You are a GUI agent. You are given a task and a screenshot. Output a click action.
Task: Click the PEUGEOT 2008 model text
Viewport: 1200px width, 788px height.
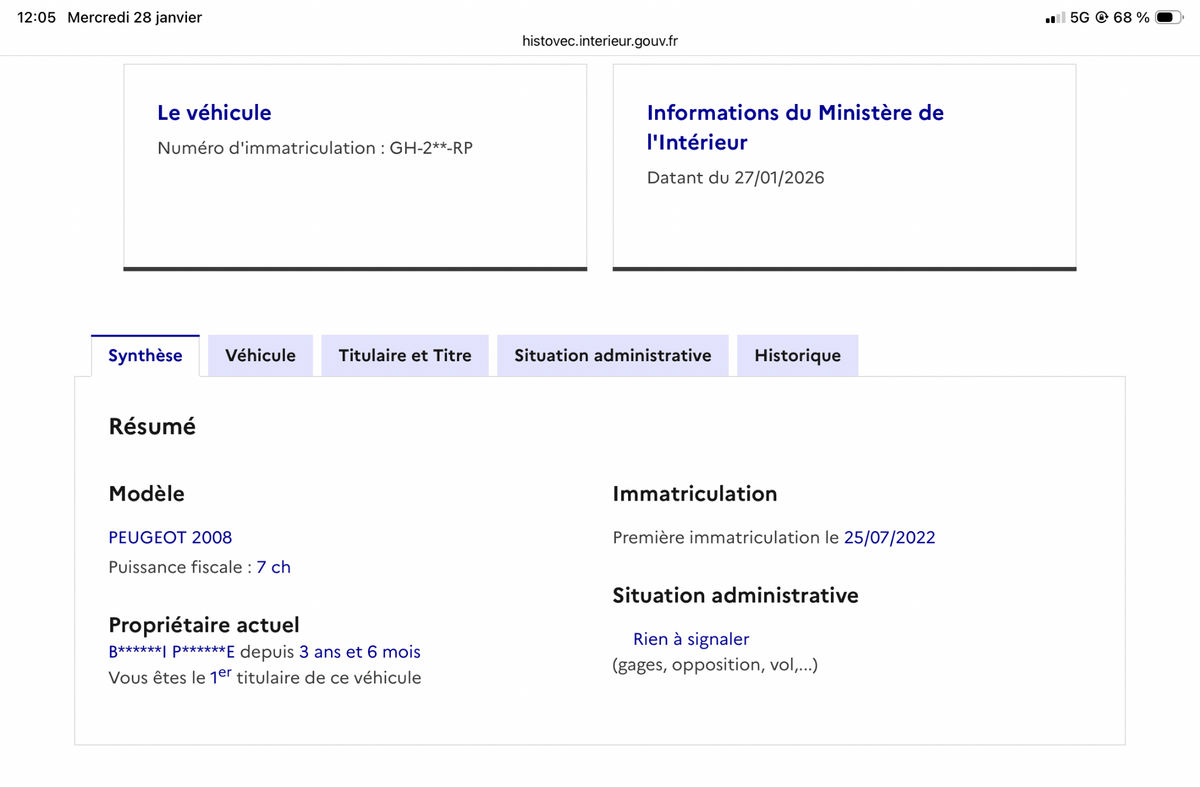(x=170, y=537)
